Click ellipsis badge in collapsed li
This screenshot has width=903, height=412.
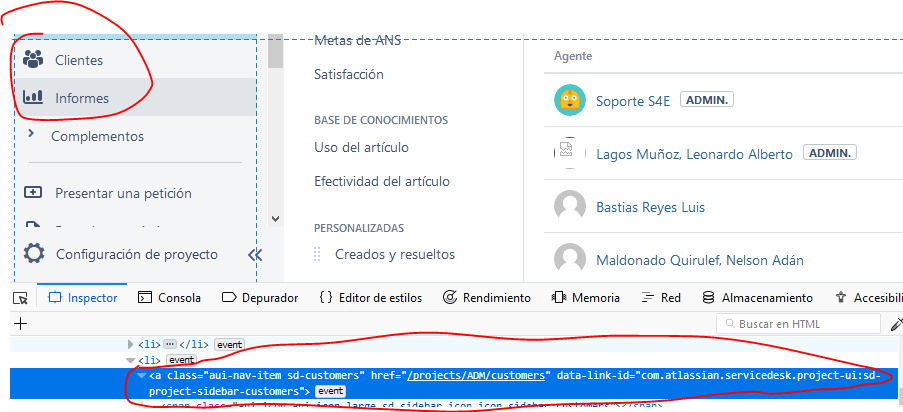click(x=169, y=345)
